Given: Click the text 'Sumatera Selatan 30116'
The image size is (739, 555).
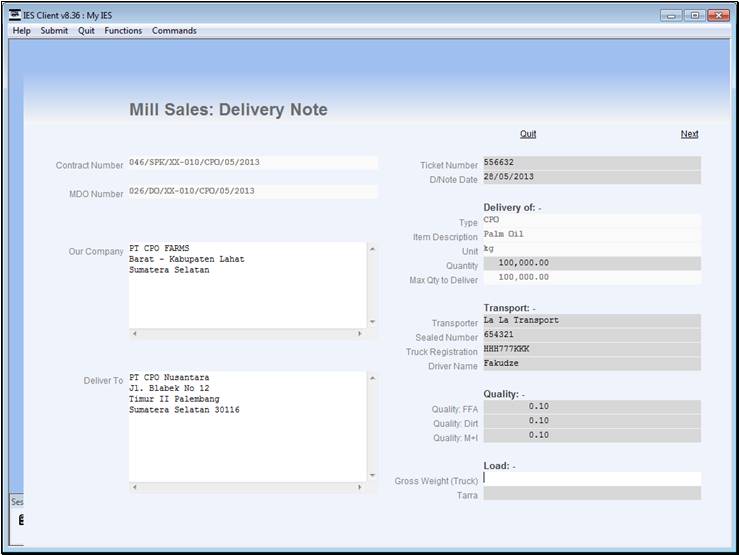Looking at the screenshot, I should coord(184,410).
